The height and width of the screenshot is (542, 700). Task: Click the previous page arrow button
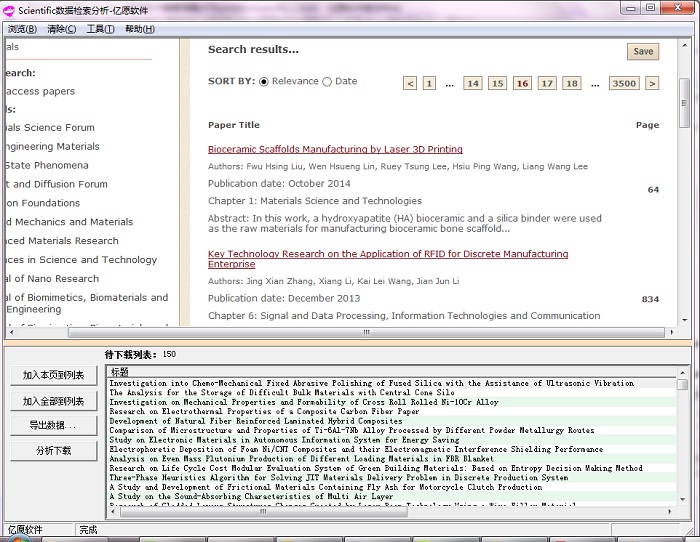(410, 83)
